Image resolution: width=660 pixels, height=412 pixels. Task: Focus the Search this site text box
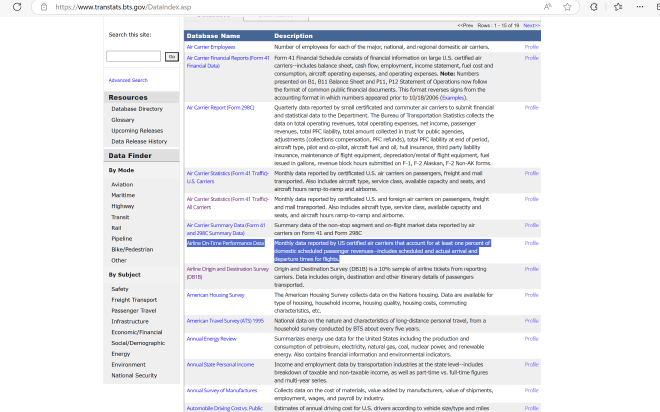[133, 57]
